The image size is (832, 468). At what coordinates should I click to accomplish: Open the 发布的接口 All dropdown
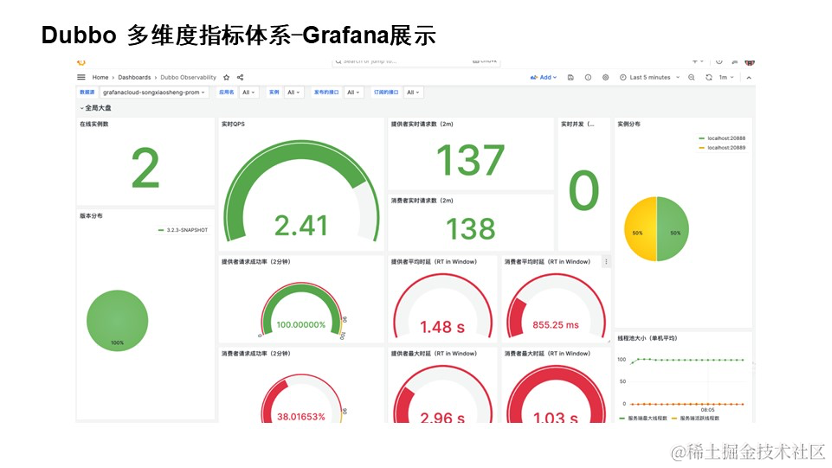pos(353,92)
